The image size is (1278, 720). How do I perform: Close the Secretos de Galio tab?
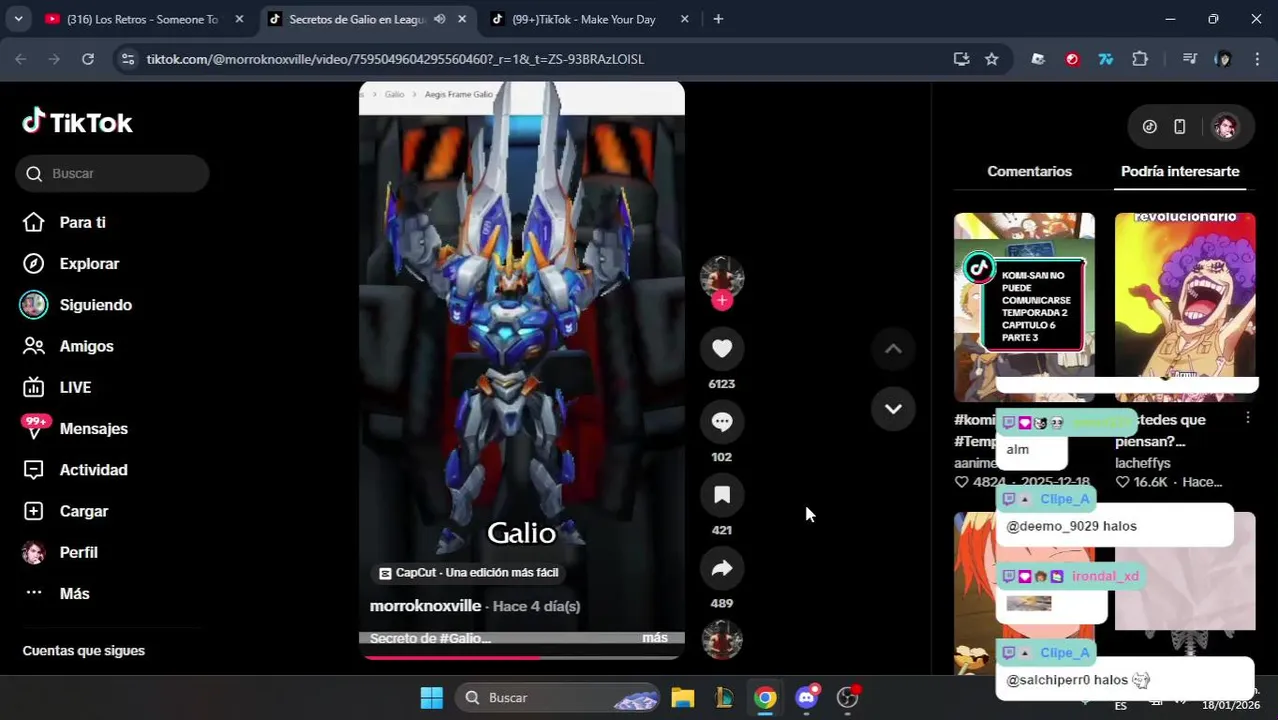461,19
